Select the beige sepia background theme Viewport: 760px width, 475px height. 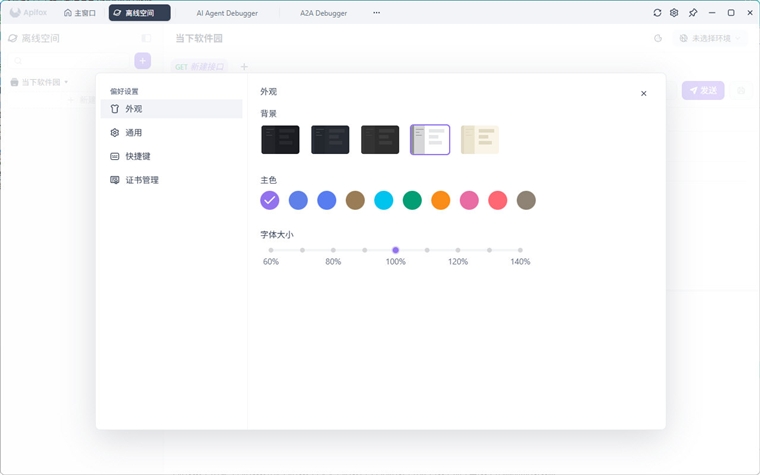coord(480,140)
